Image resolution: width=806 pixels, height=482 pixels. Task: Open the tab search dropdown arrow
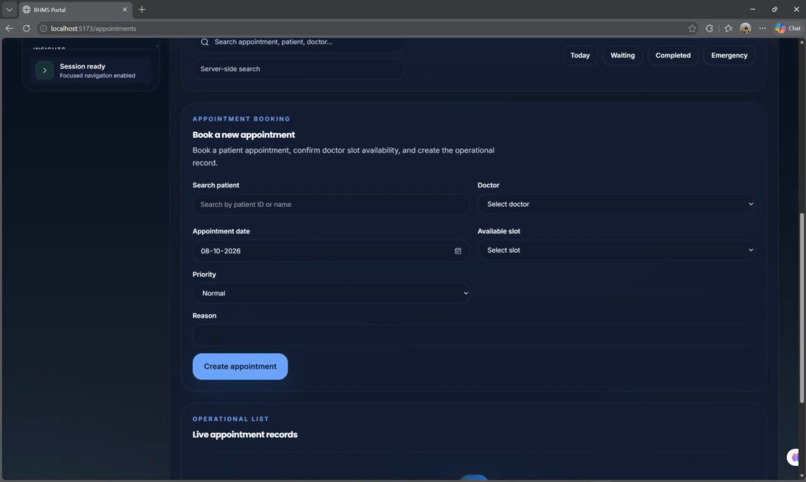point(9,9)
